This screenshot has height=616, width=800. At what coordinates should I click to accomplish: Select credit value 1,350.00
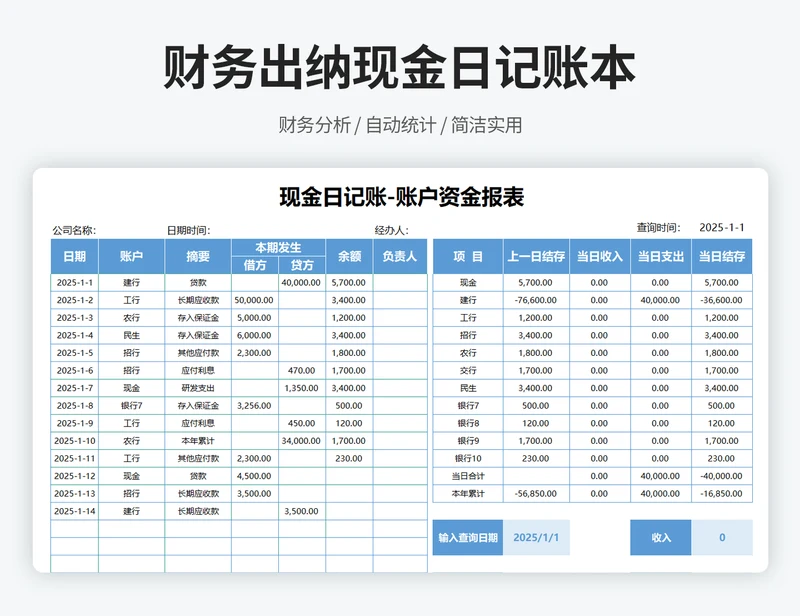coord(302,388)
